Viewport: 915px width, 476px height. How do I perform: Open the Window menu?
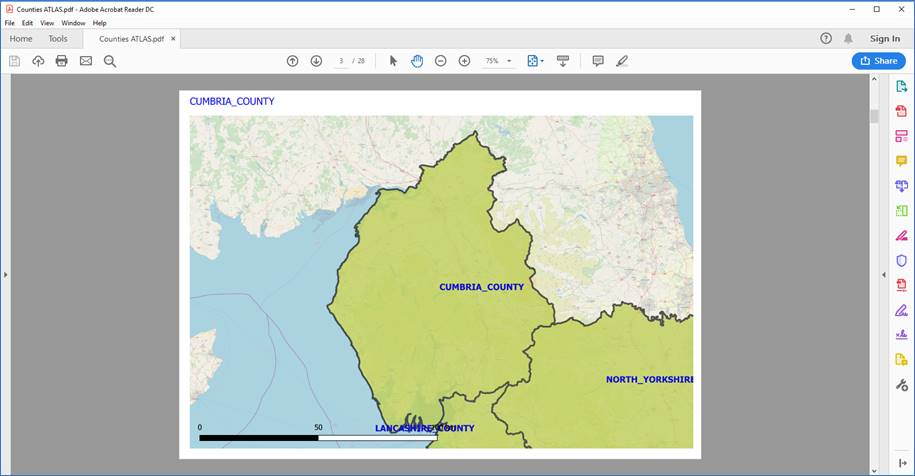click(x=73, y=23)
